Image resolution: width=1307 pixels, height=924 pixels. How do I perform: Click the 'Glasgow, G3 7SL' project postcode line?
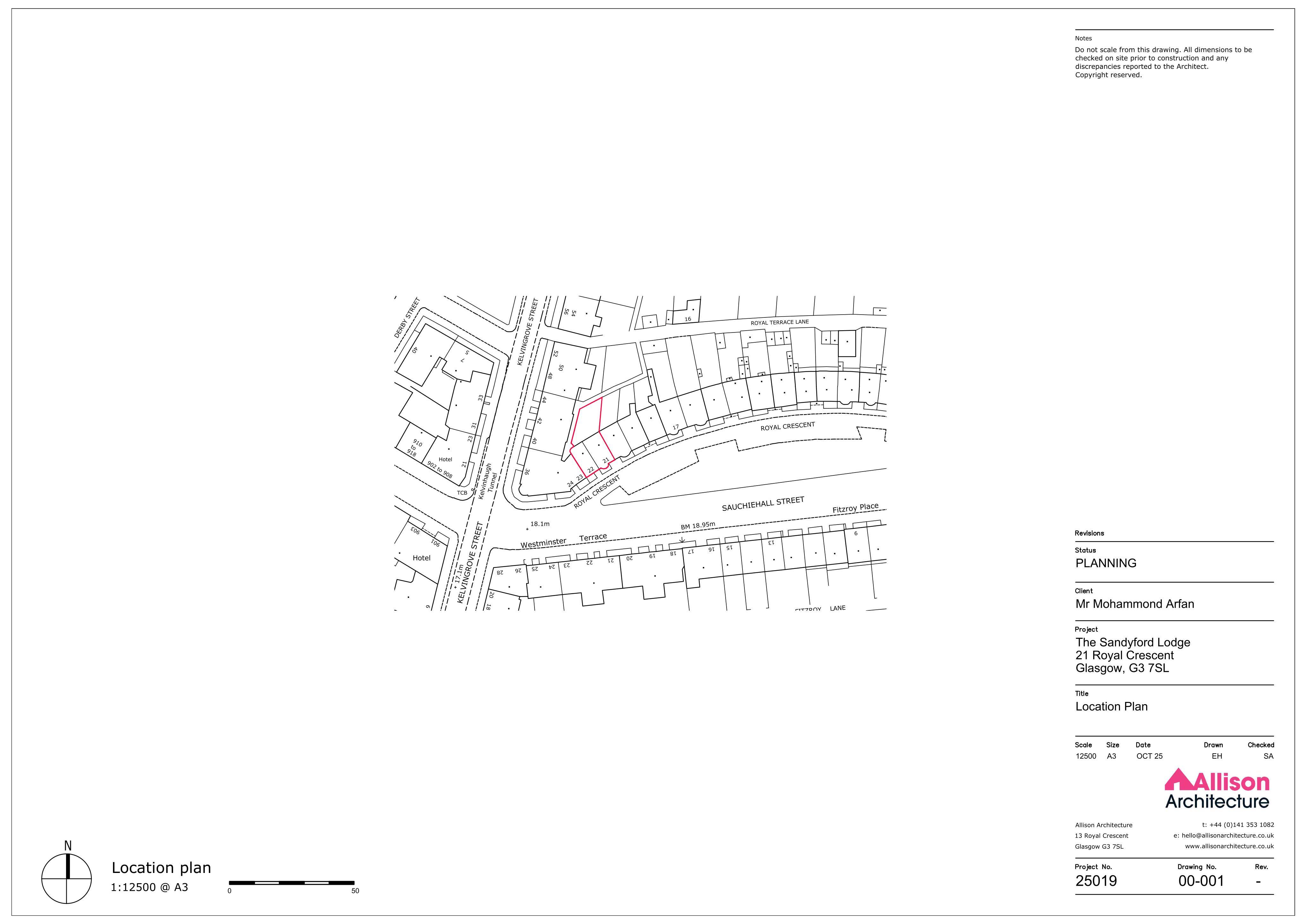(1122, 668)
